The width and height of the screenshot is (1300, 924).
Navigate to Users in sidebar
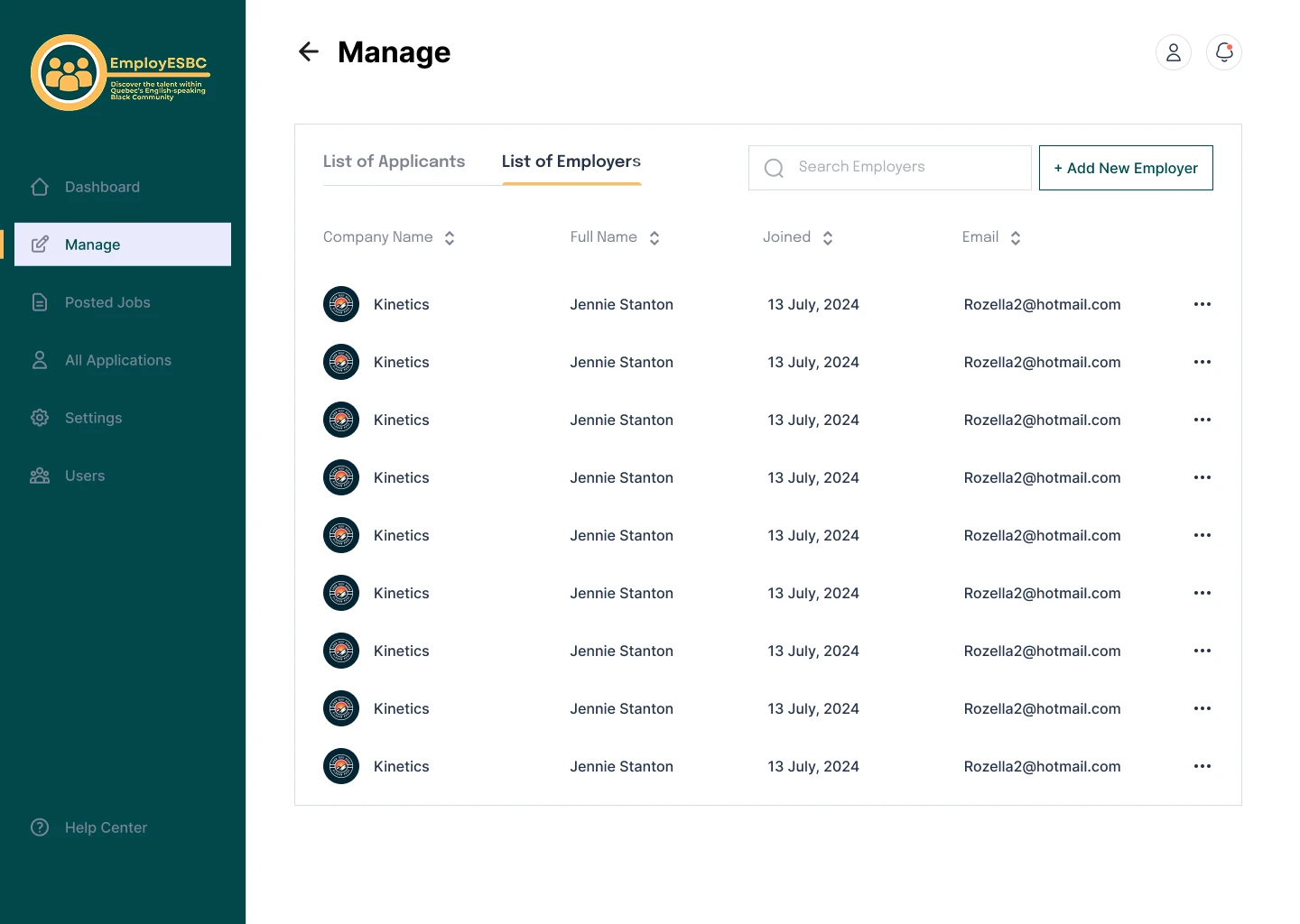85,476
